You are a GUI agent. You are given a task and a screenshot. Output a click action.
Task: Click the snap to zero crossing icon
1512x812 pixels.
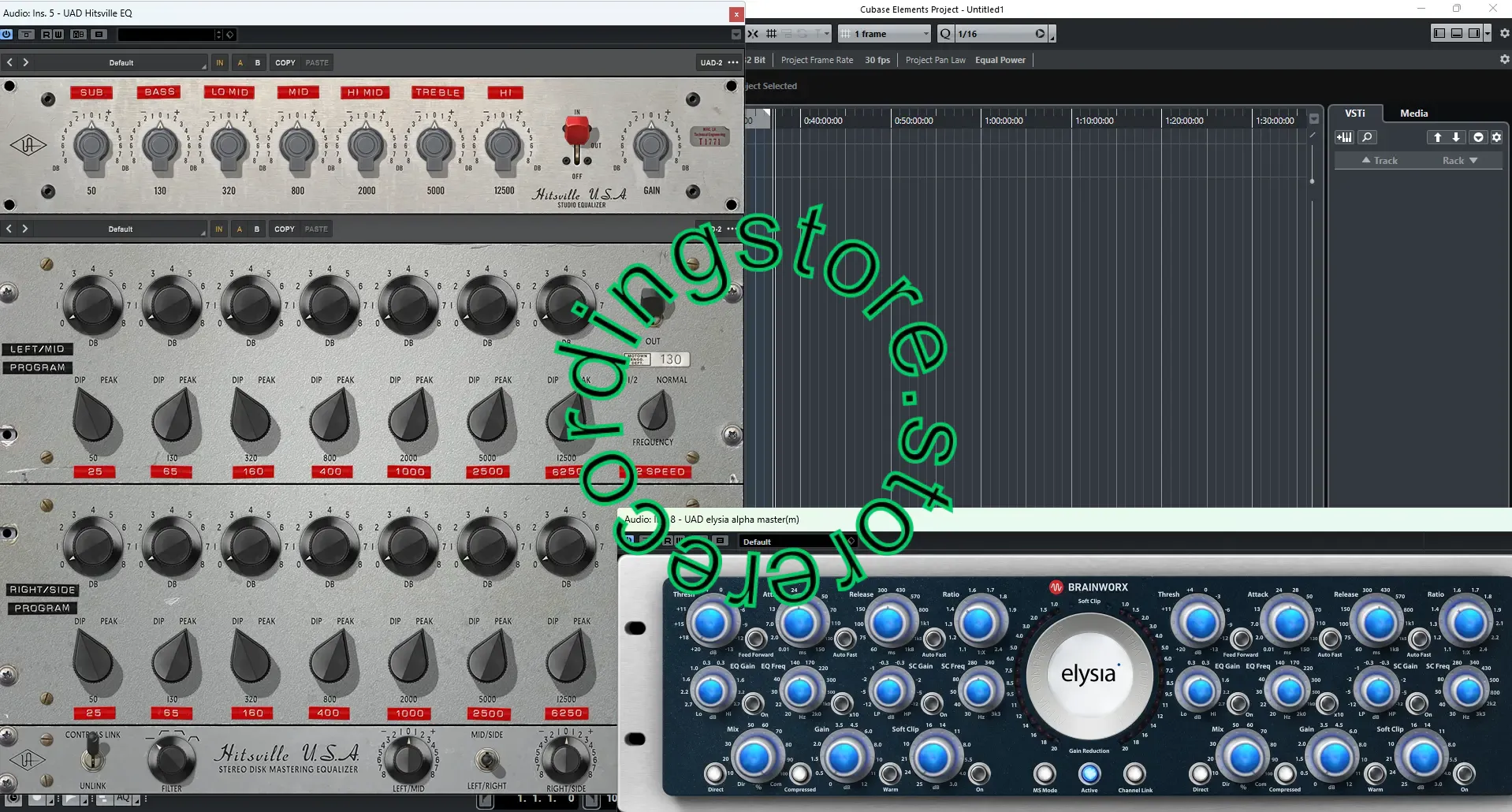pos(753,34)
